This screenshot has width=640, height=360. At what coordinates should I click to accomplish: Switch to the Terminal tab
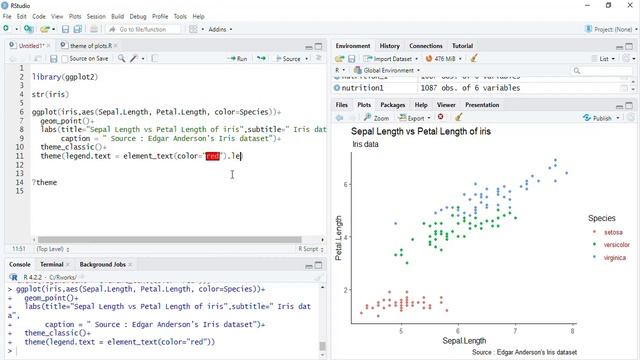(51, 264)
